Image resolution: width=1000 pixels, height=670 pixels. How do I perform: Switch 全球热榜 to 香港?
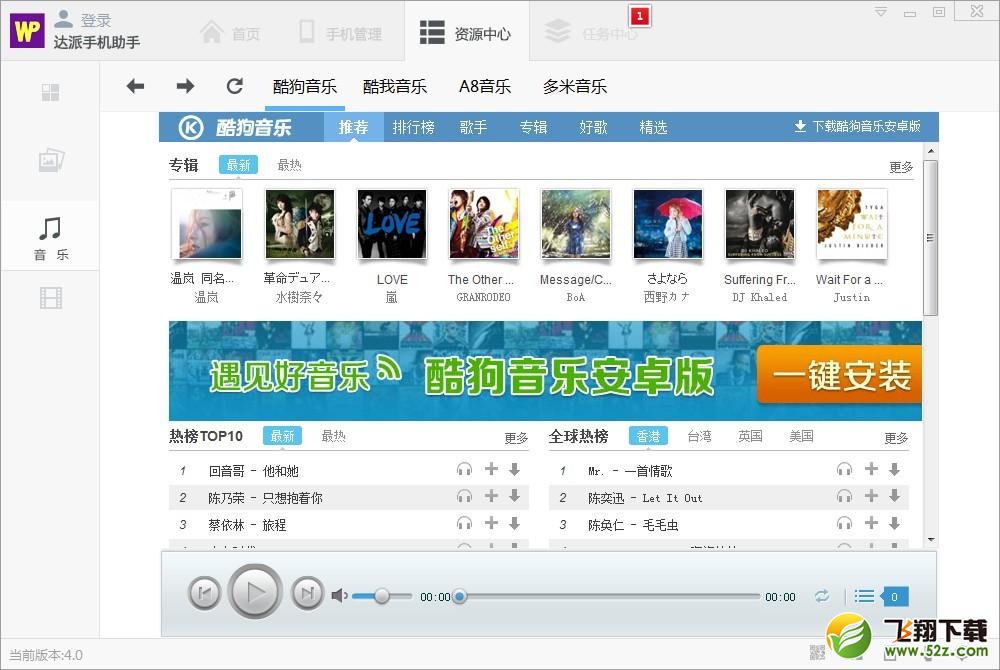pos(649,436)
